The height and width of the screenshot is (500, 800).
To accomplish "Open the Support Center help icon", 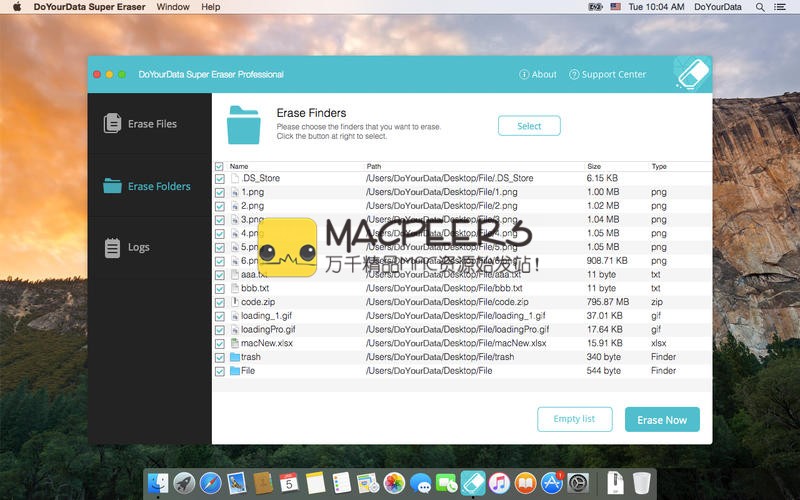I will coord(574,74).
